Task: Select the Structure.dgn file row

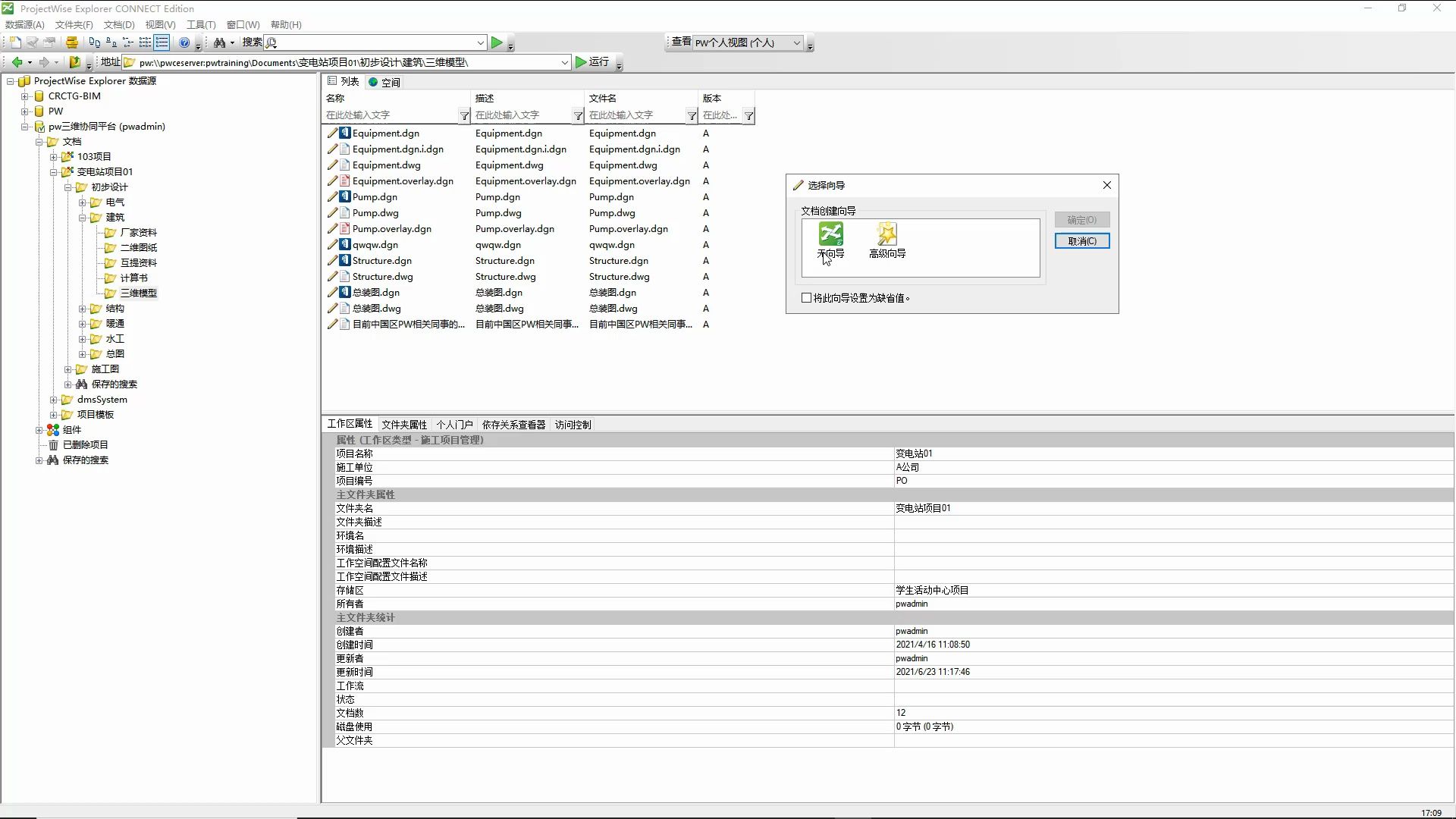Action: tap(382, 261)
